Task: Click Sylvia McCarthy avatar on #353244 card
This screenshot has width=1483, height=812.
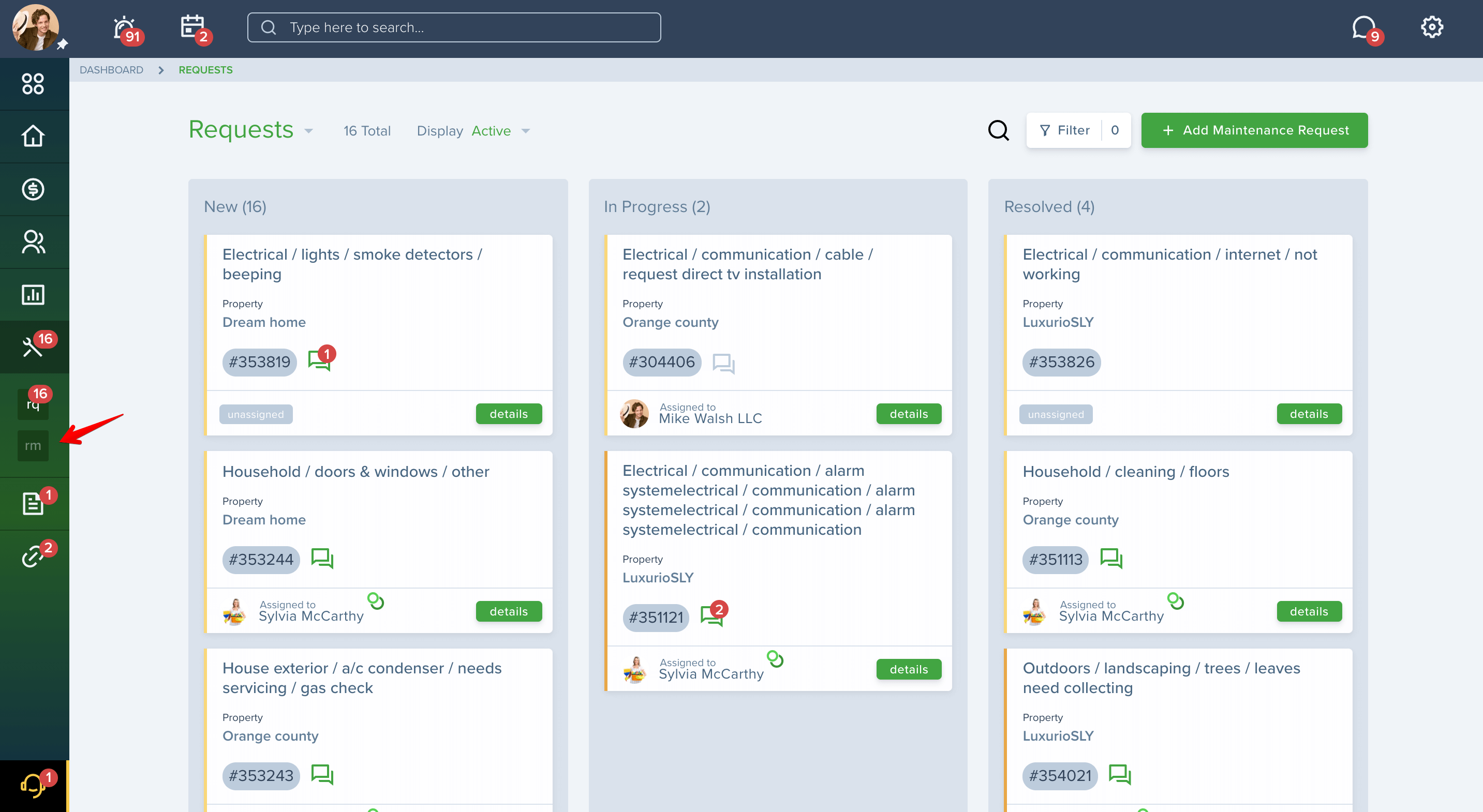Action: click(x=234, y=611)
